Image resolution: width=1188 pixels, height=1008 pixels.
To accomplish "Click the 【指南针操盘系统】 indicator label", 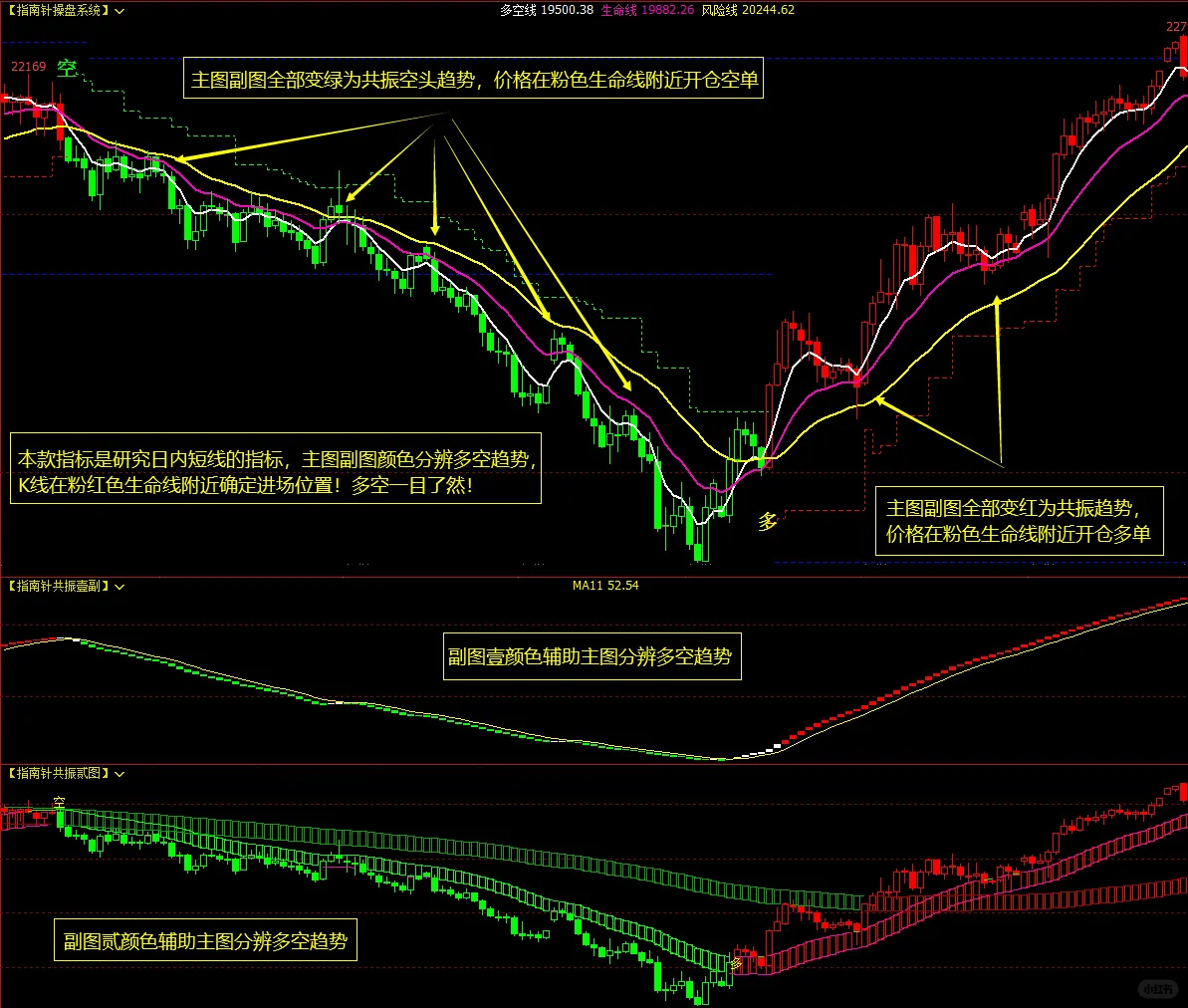I will pyautogui.click(x=59, y=11).
